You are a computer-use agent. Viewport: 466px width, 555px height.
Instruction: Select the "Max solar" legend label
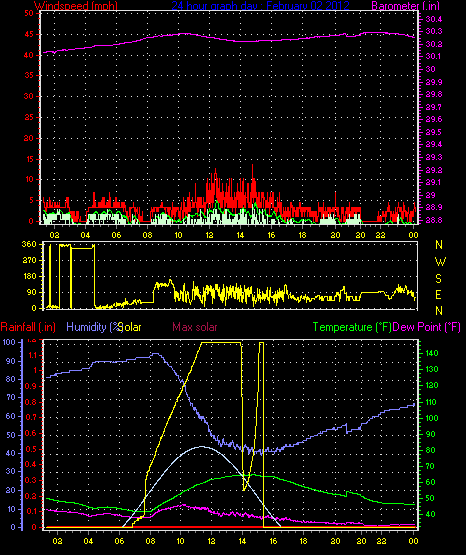click(x=195, y=327)
